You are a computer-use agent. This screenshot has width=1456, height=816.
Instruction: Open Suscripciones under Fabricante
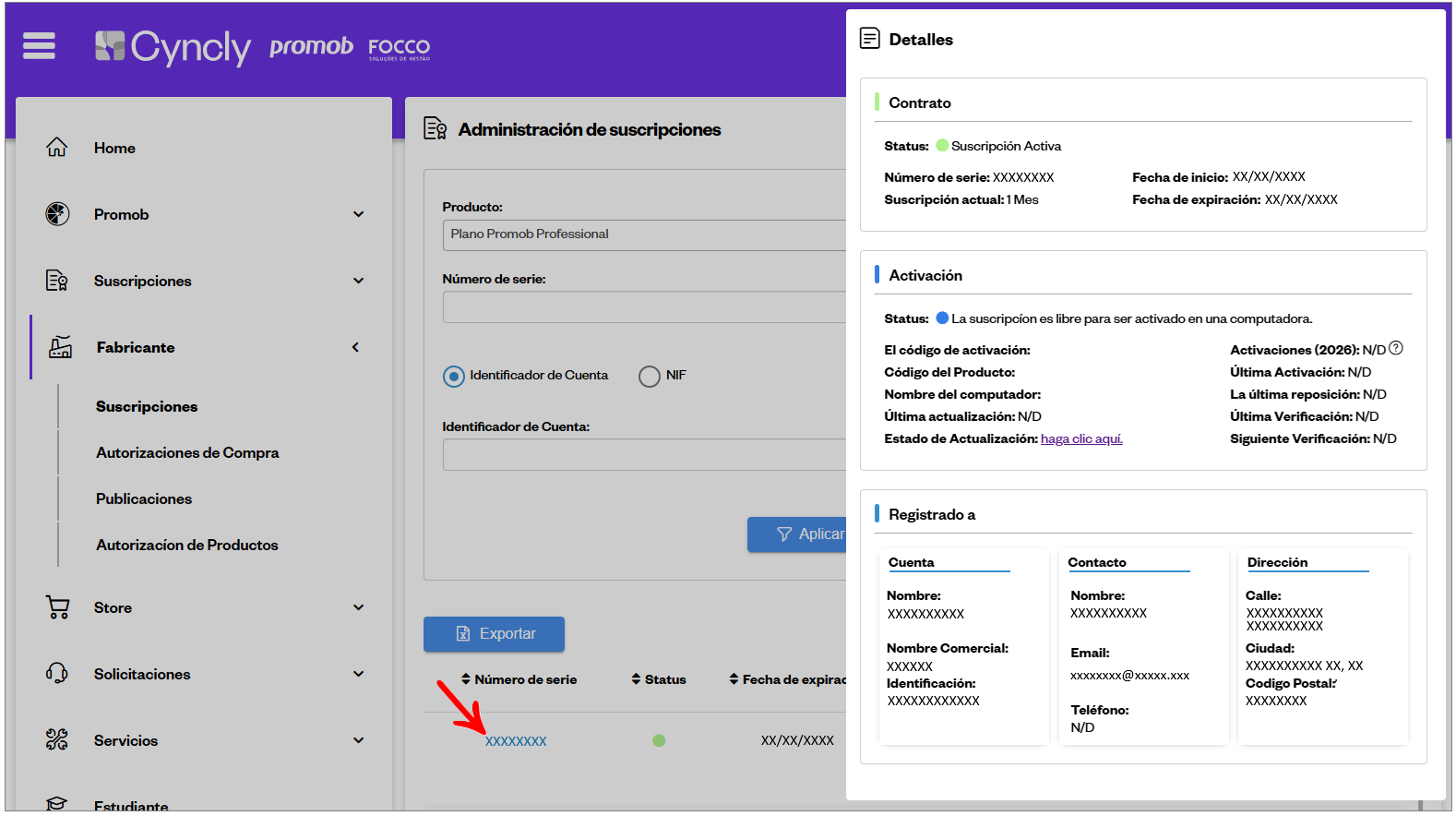(147, 406)
